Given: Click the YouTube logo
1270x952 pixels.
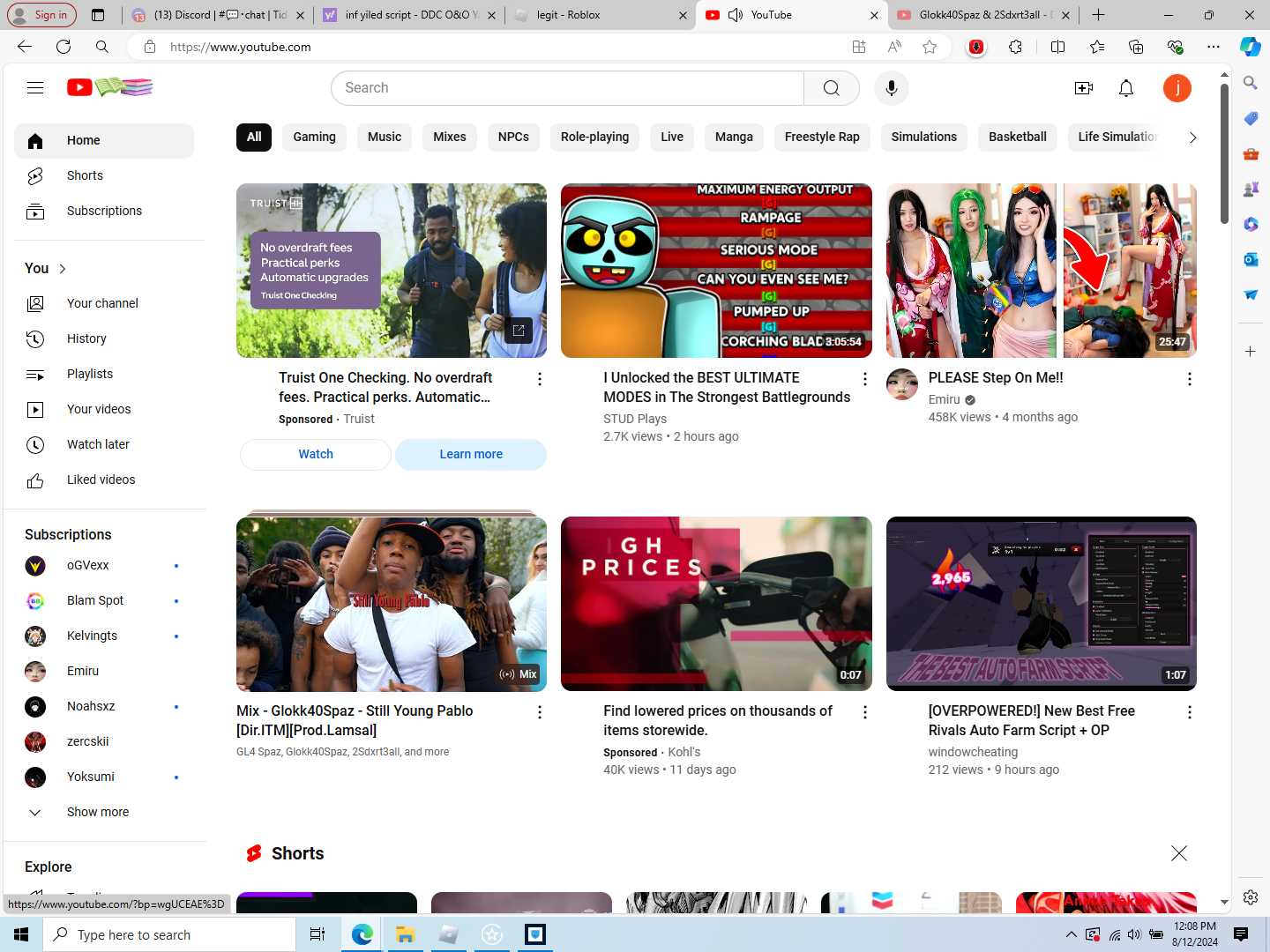Looking at the screenshot, I should [x=110, y=87].
